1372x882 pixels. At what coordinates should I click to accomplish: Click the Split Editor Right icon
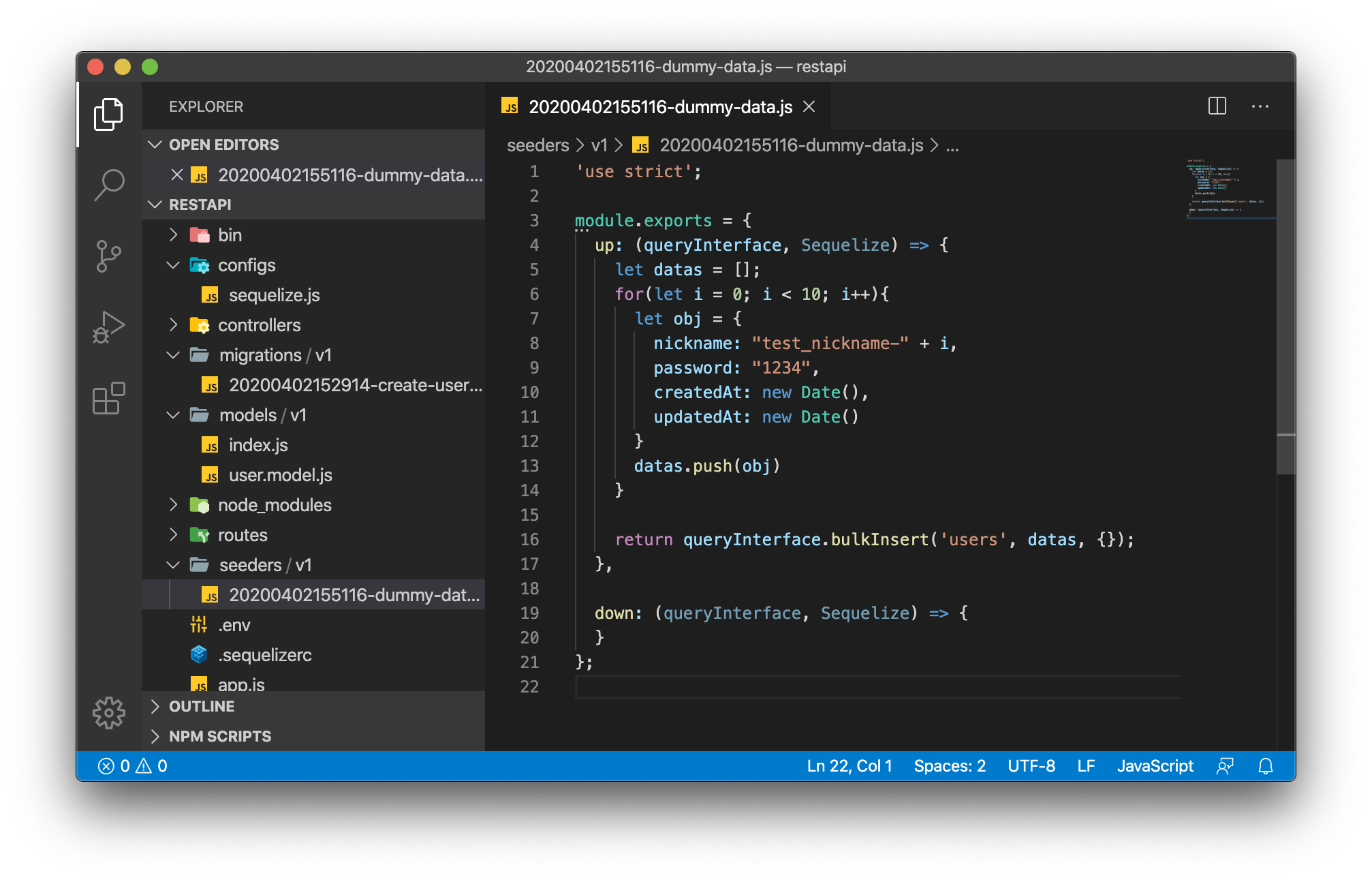1217,106
